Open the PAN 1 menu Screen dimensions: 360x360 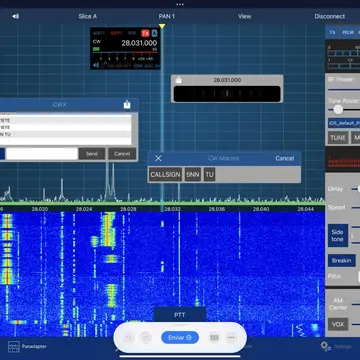point(166,16)
